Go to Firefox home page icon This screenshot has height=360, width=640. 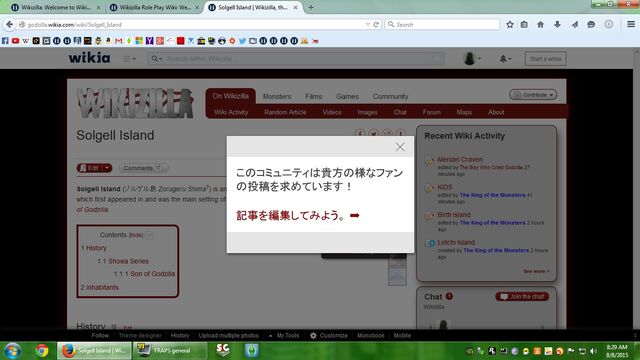pos(540,24)
